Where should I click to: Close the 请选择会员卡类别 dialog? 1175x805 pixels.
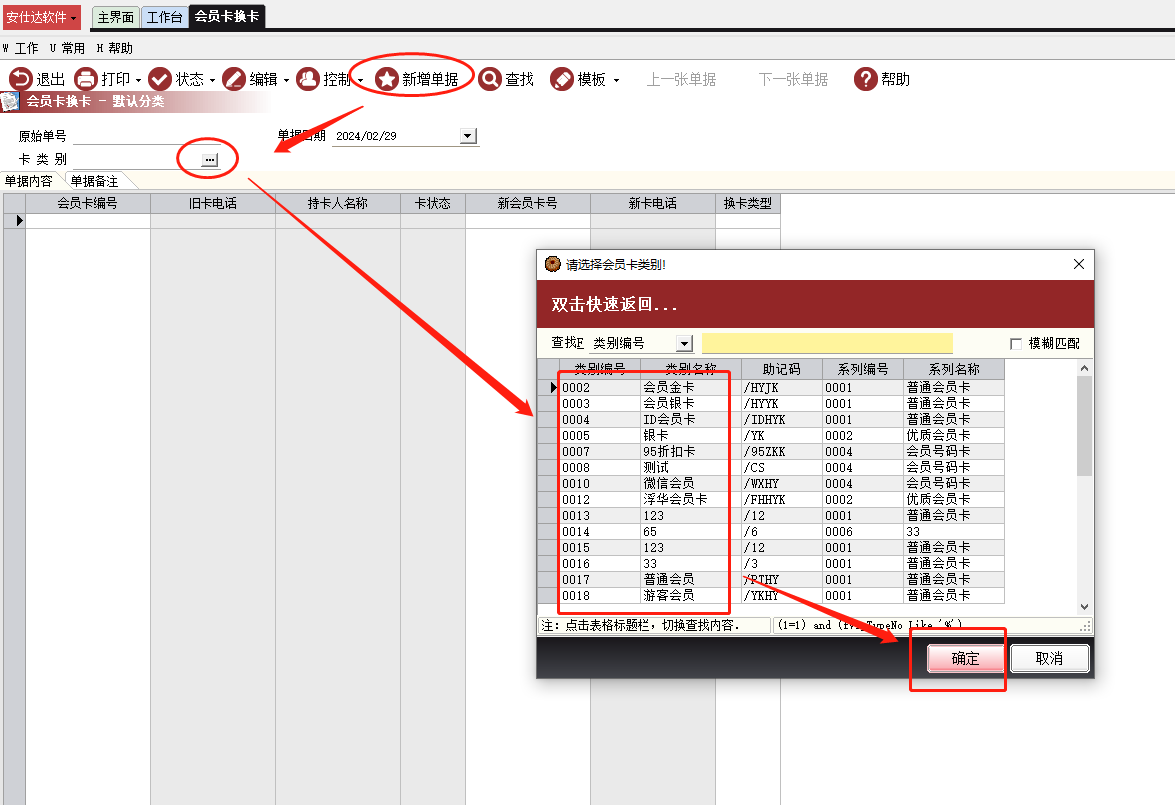[1079, 264]
